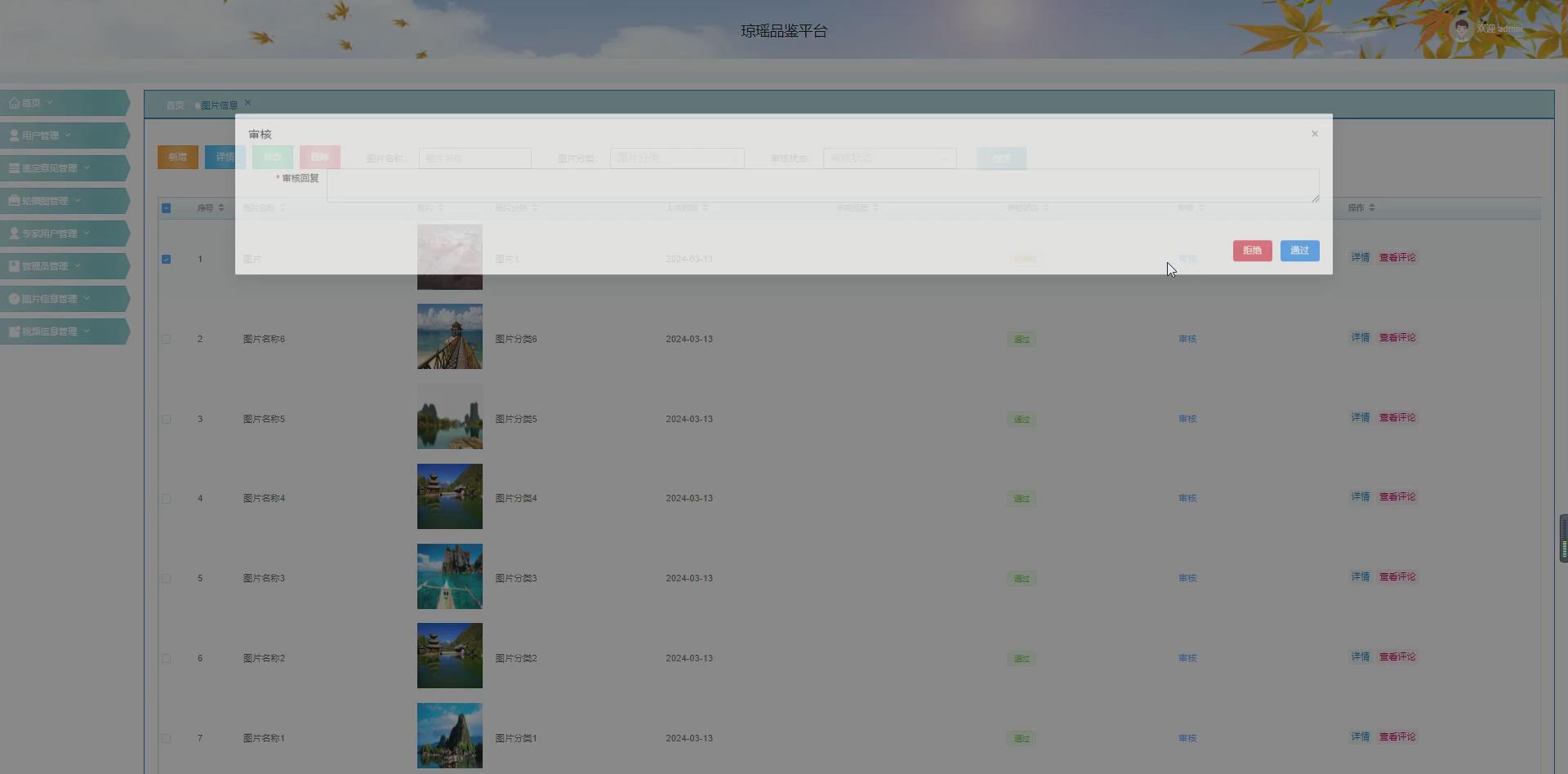Open 查看评论 link in row 1
The height and width of the screenshot is (774, 1568).
point(1397,257)
